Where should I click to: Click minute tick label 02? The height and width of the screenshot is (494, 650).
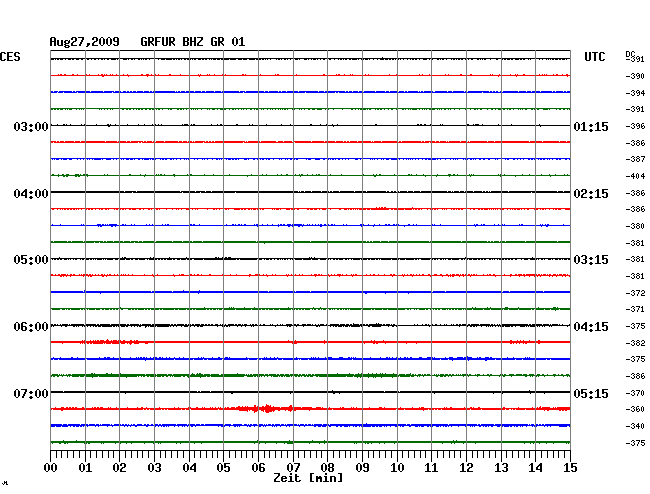(119, 468)
